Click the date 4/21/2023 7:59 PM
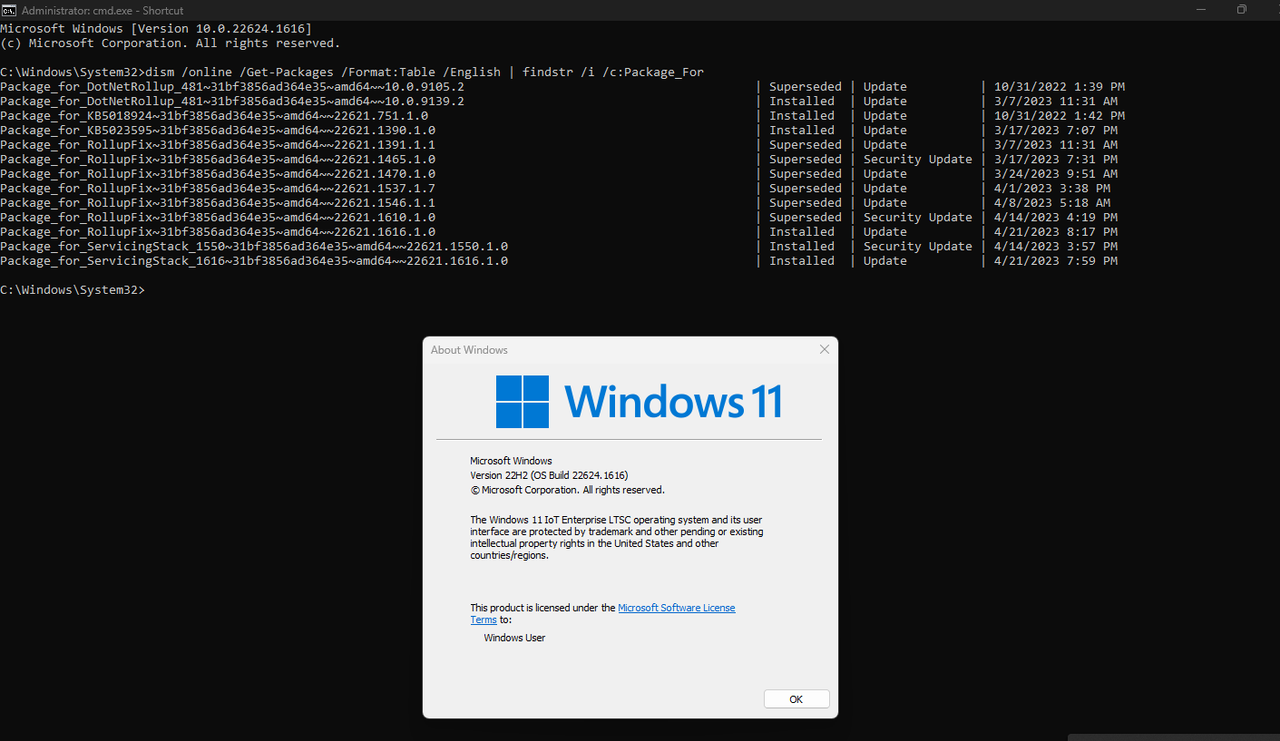This screenshot has width=1280, height=741. coord(1056,261)
